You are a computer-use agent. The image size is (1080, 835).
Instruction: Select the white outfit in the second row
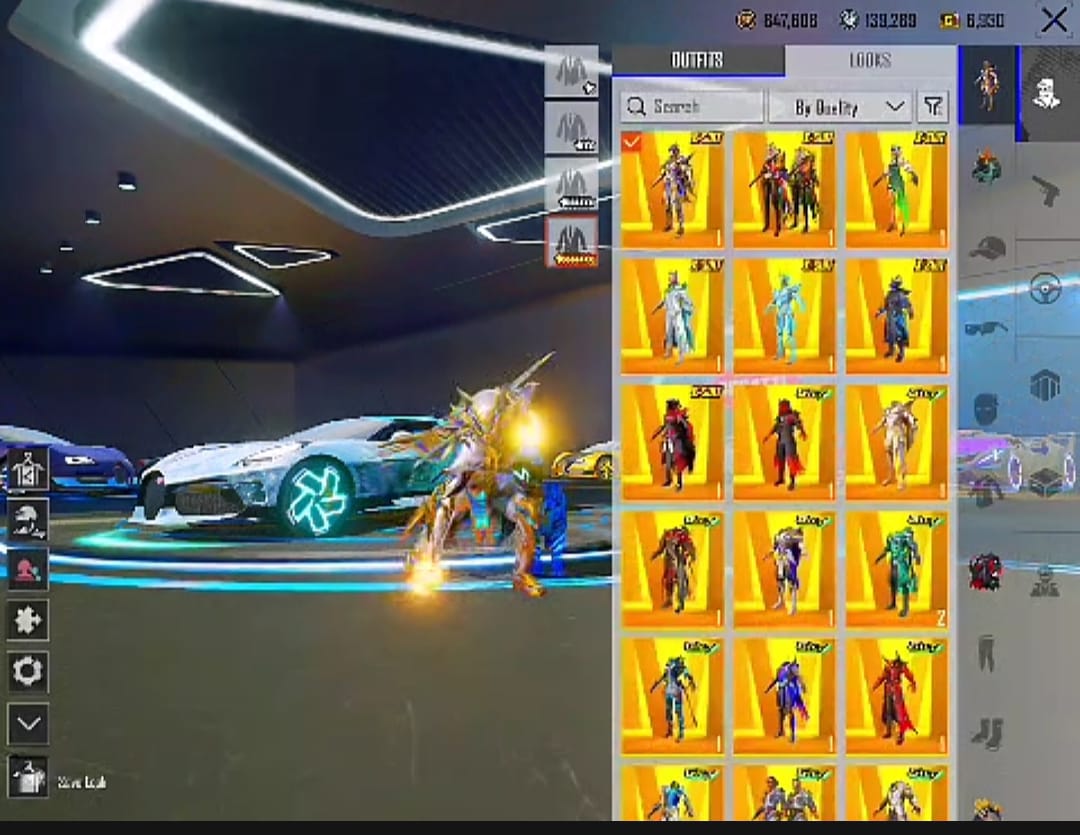[672, 316]
